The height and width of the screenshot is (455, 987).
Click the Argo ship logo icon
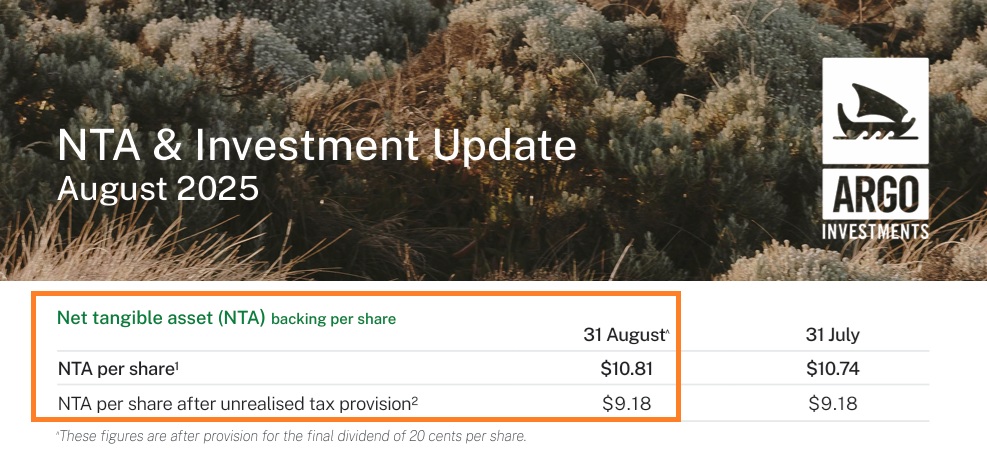[x=874, y=110]
